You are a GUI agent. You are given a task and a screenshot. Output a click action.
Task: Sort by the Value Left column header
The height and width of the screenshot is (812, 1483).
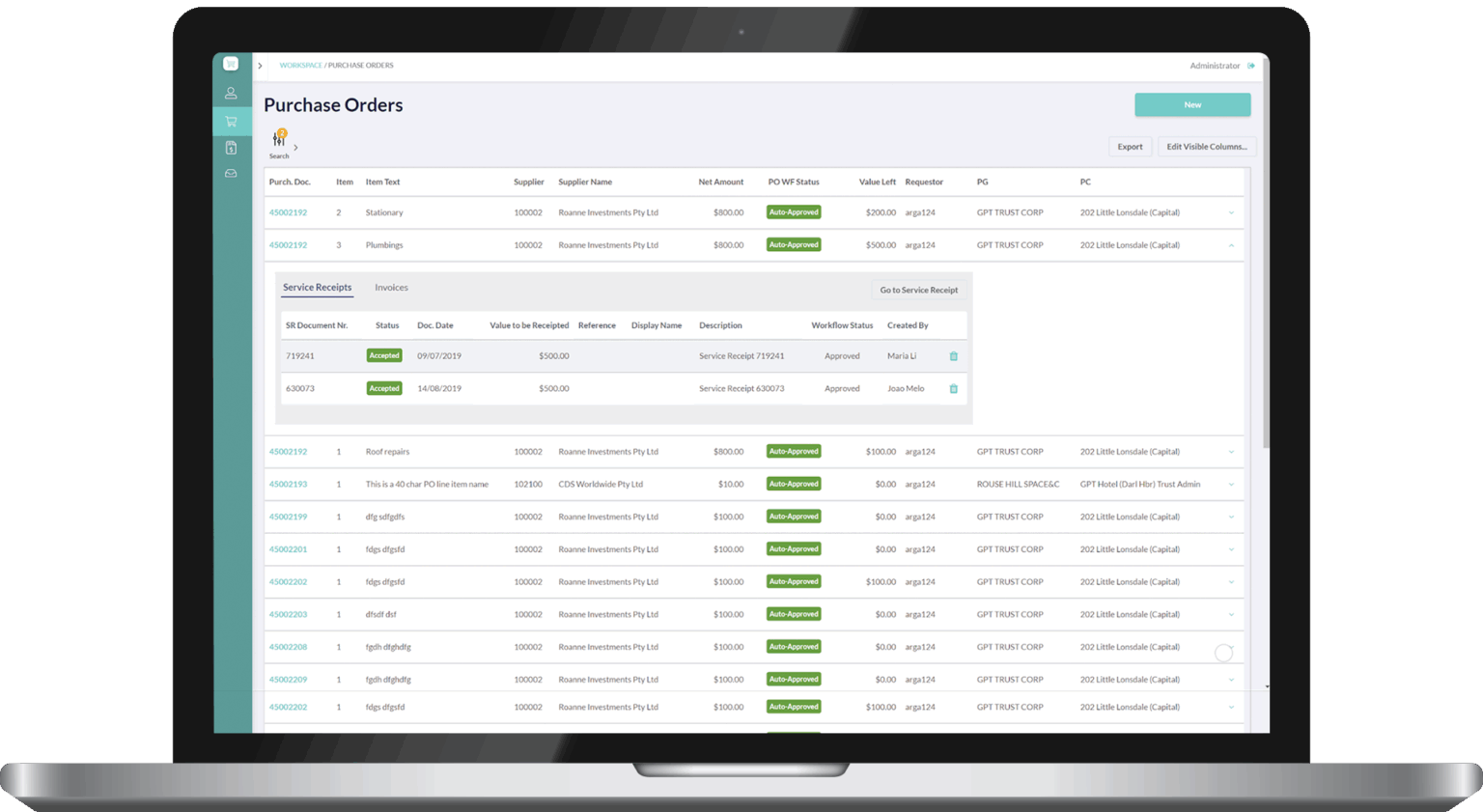878,182
